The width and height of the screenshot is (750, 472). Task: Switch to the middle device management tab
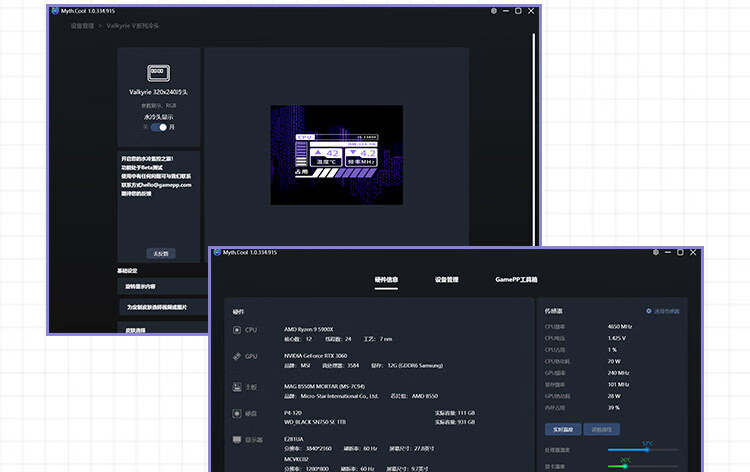tap(447, 280)
